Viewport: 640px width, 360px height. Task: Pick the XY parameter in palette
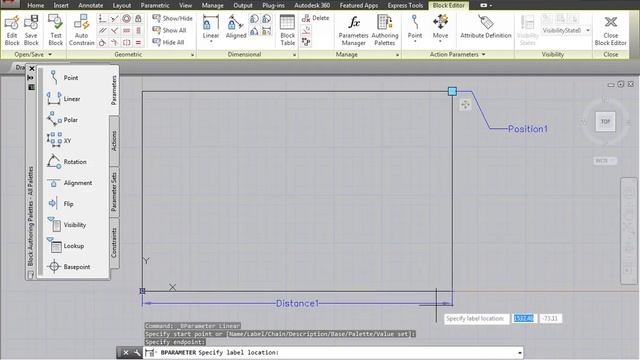coord(59,140)
